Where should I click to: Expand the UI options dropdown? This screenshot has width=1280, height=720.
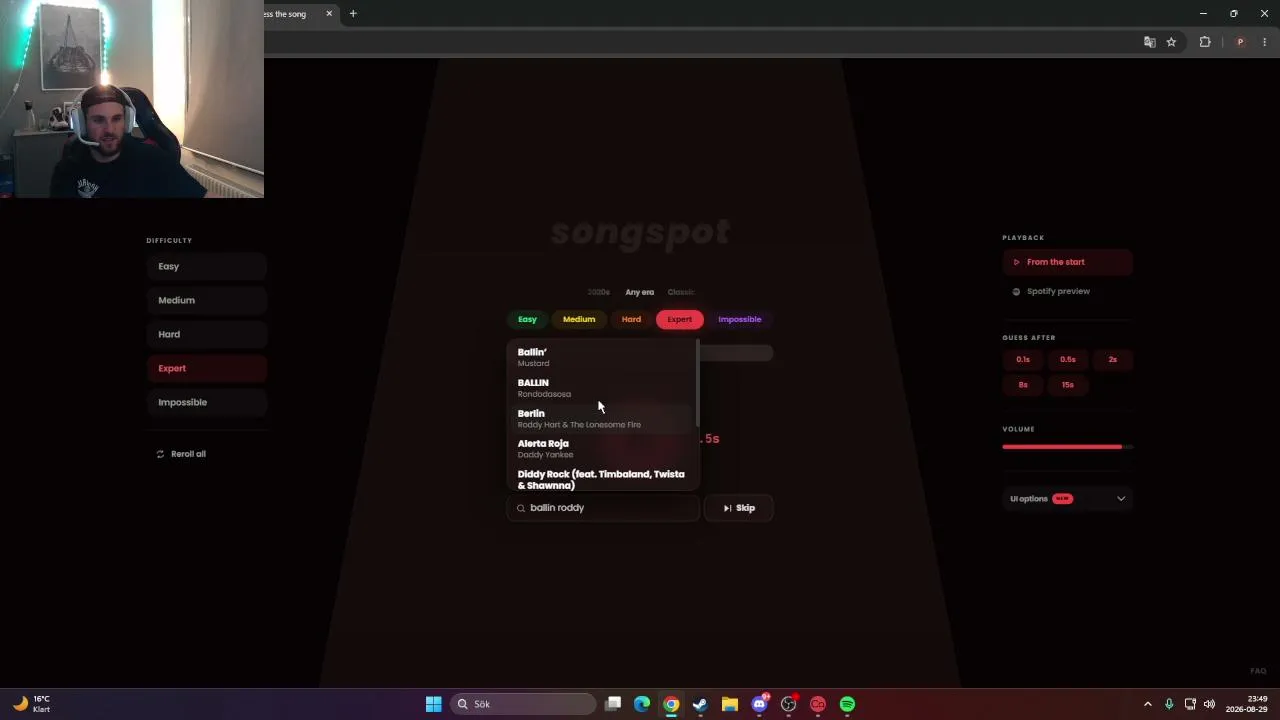coord(1067,499)
